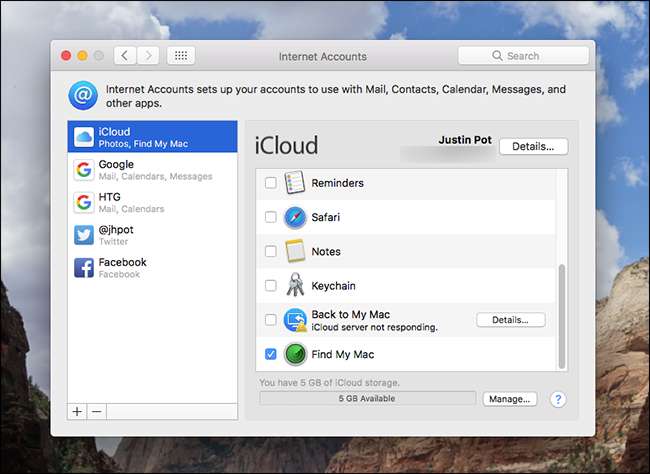Image resolution: width=650 pixels, height=474 pixels.
Task: Click the Twitter bird icon for @jhpot
Action: pos(84,235)
